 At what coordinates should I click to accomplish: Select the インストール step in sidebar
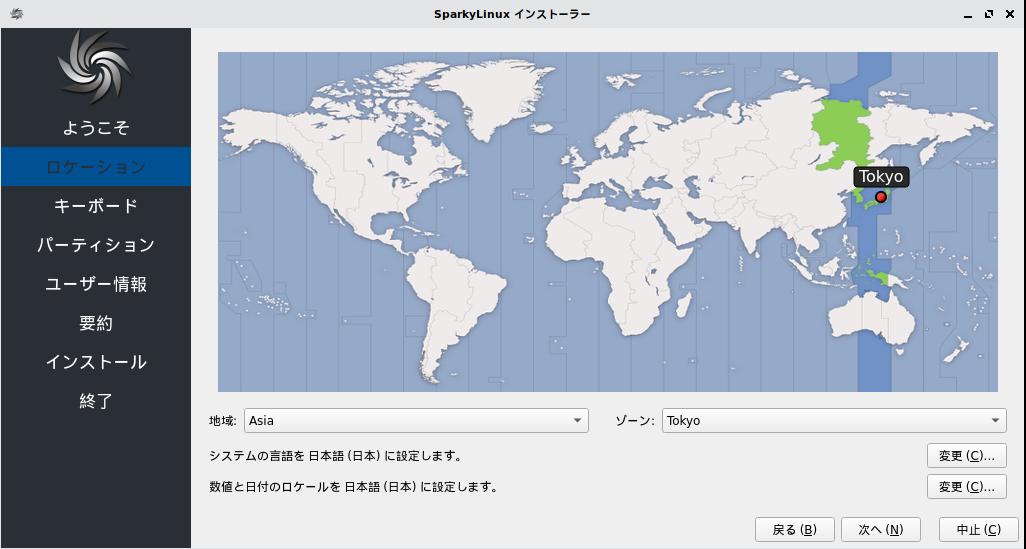(96, 362)
